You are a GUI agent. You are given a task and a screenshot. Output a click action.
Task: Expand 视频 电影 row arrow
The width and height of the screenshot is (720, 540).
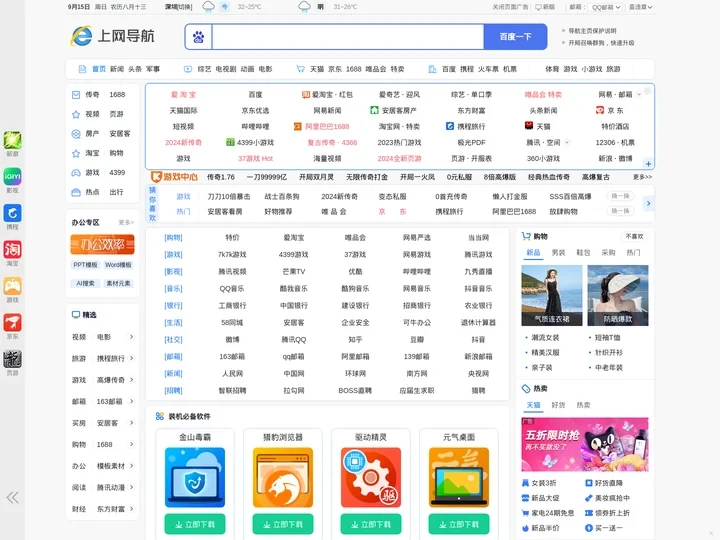131,337
